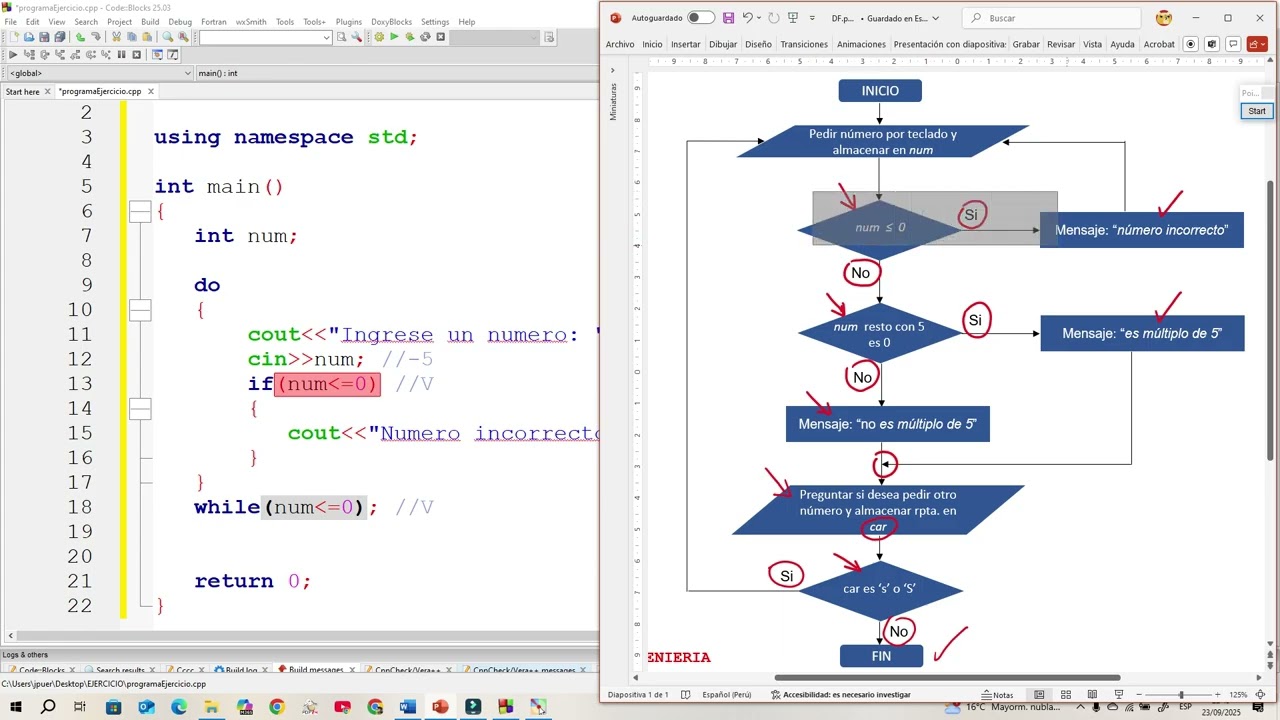Click Debug/Continue arrow in debugger toolbar
The image size is (1280, 720).
13,55
